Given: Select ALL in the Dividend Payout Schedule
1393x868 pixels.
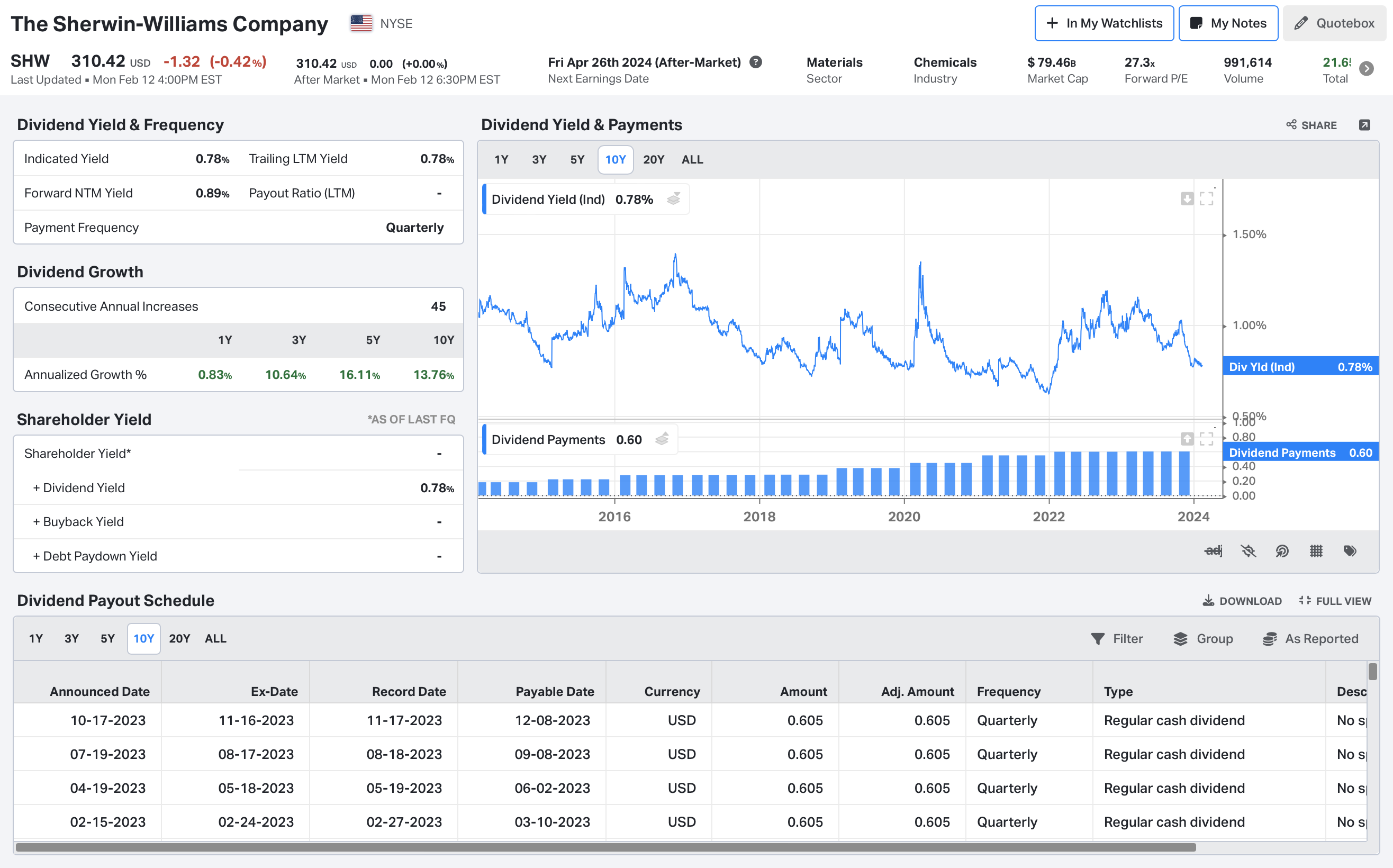Looking at the screenshot, I should [x=215, y=638].
